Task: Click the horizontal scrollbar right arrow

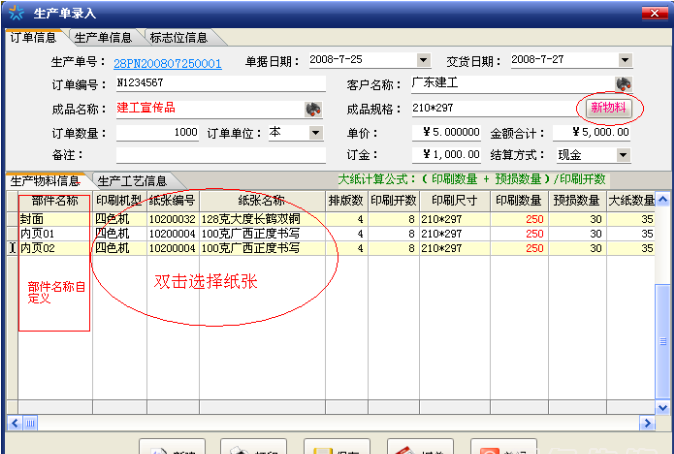Action: click(647, 423)
